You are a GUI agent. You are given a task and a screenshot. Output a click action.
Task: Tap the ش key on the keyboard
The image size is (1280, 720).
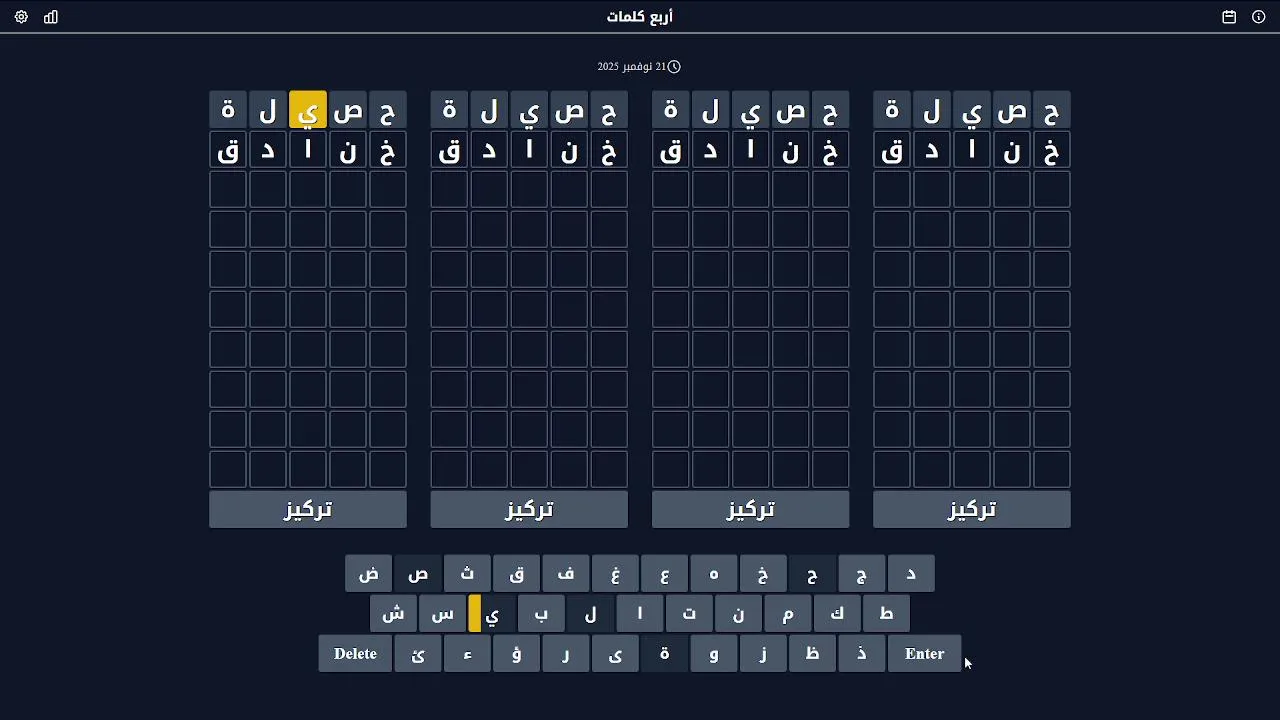click(x=393, y=614)
